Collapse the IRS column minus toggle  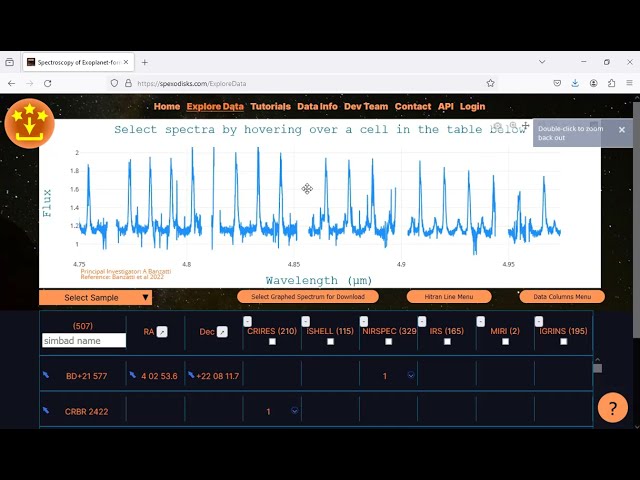[422, 321]
